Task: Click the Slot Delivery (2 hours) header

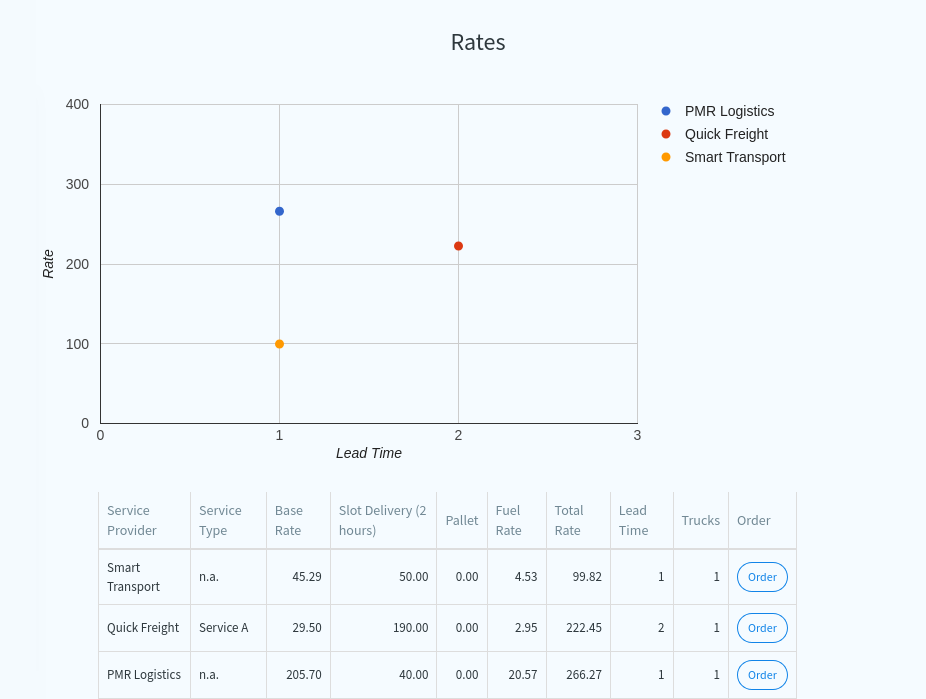Action: pos(382,520)
